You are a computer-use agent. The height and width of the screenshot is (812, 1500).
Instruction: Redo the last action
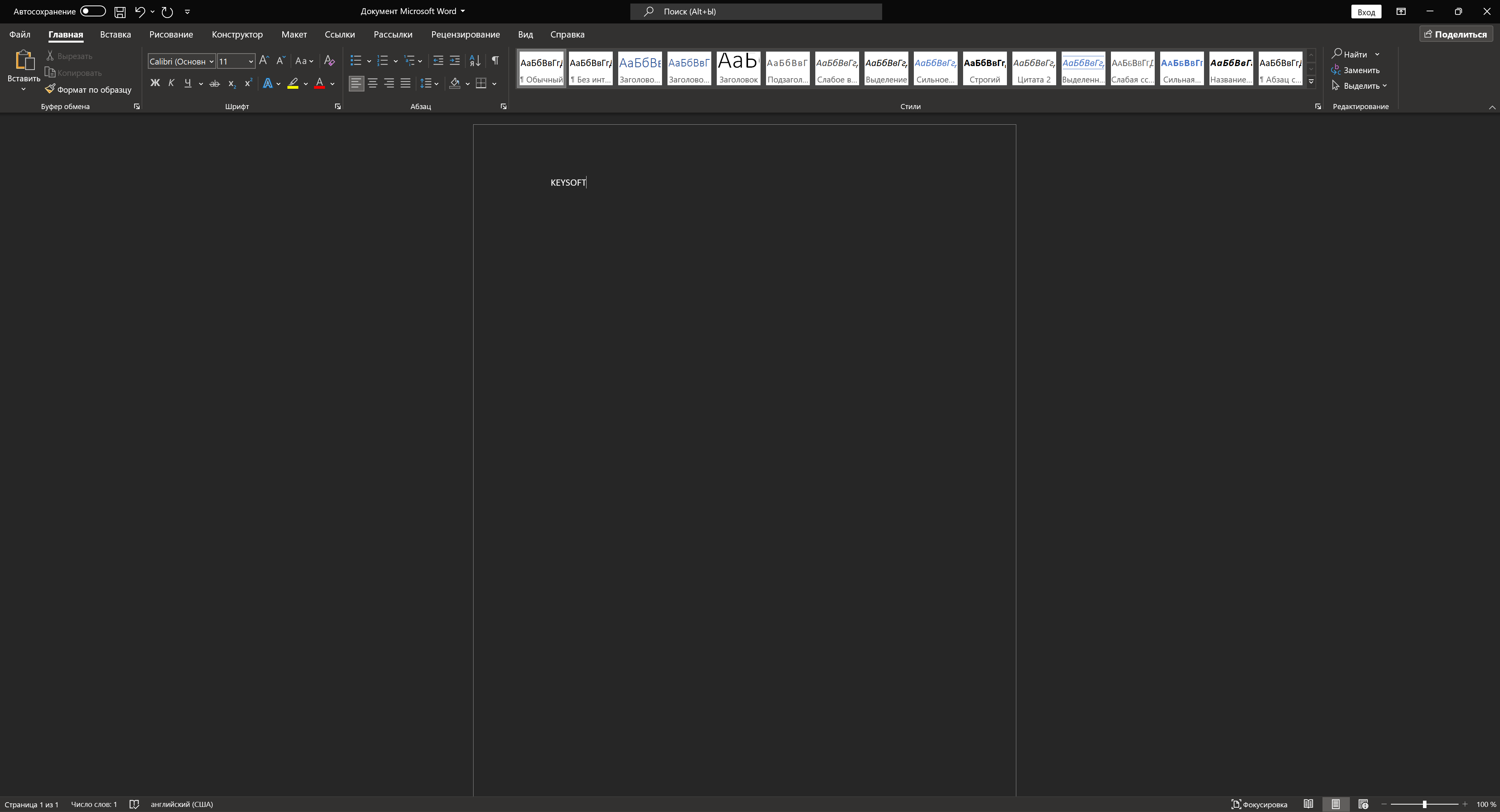[167, 12]
